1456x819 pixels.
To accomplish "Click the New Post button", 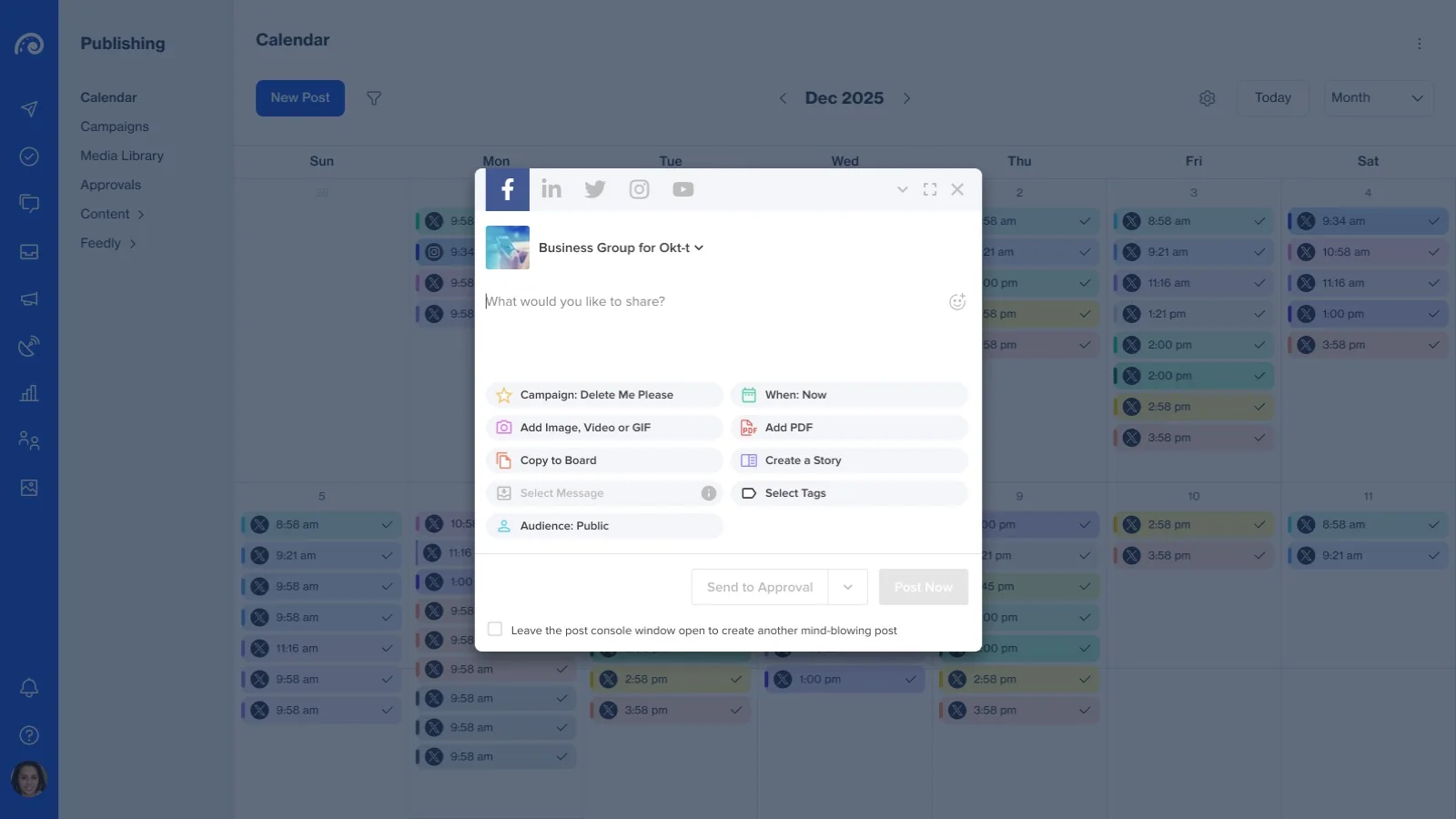I will coord(300,98).
